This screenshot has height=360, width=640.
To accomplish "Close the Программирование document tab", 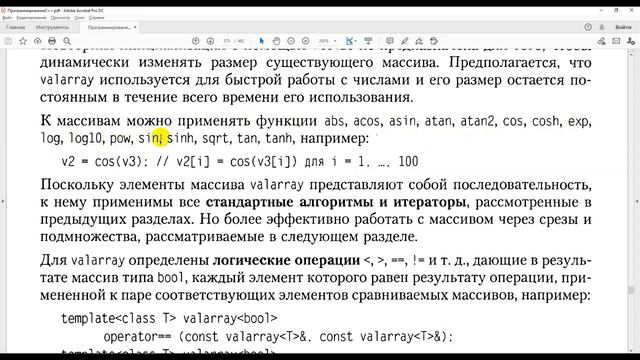I will point(135,27).
